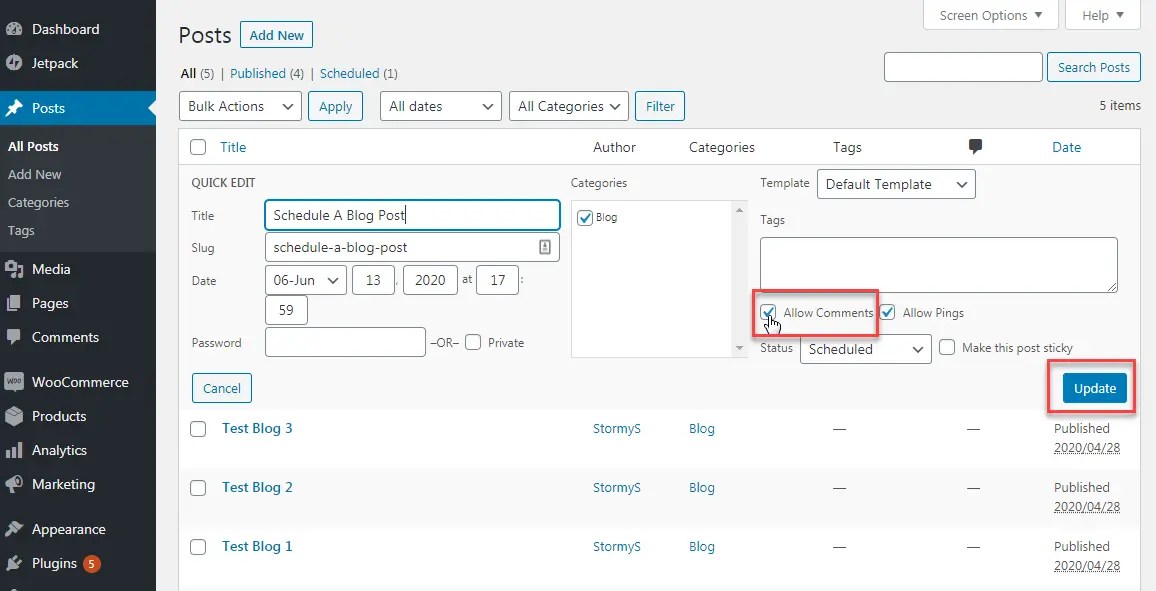This screenshot has height=591, width=1156.
Task: Click inside the Password field
Action: pos(344,342)
